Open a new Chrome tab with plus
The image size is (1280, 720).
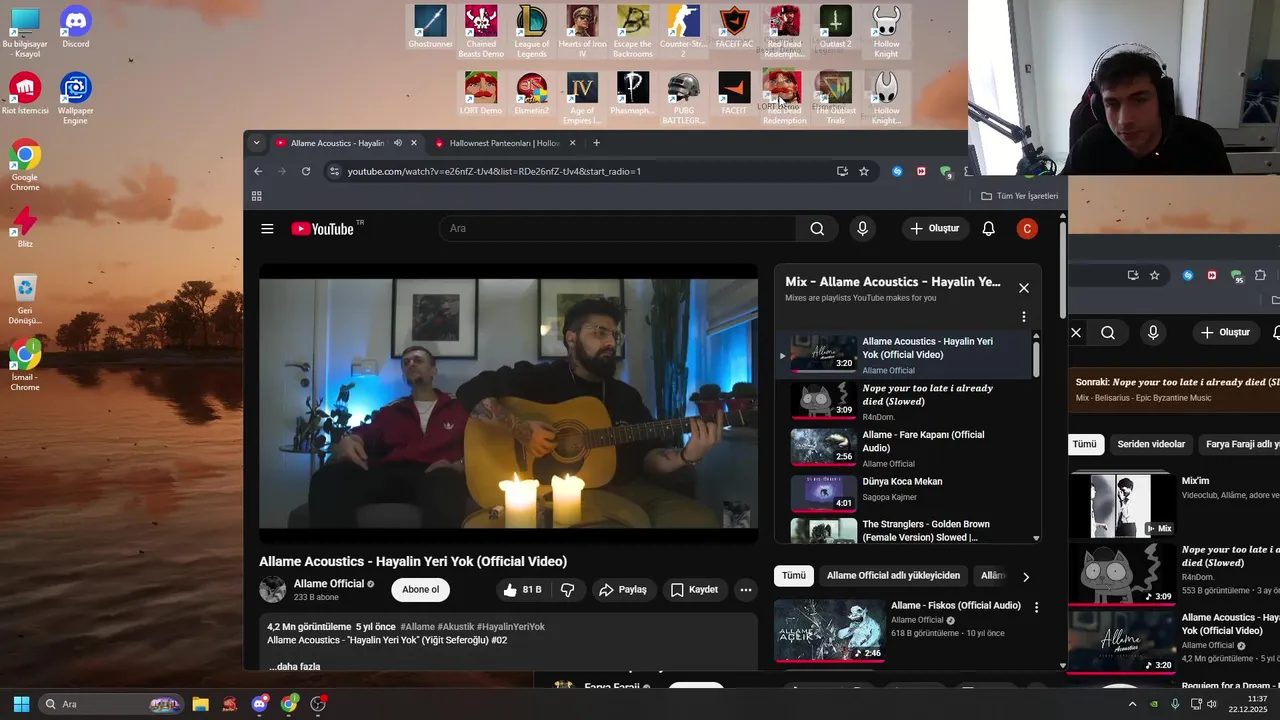click(x=596, y=143)
